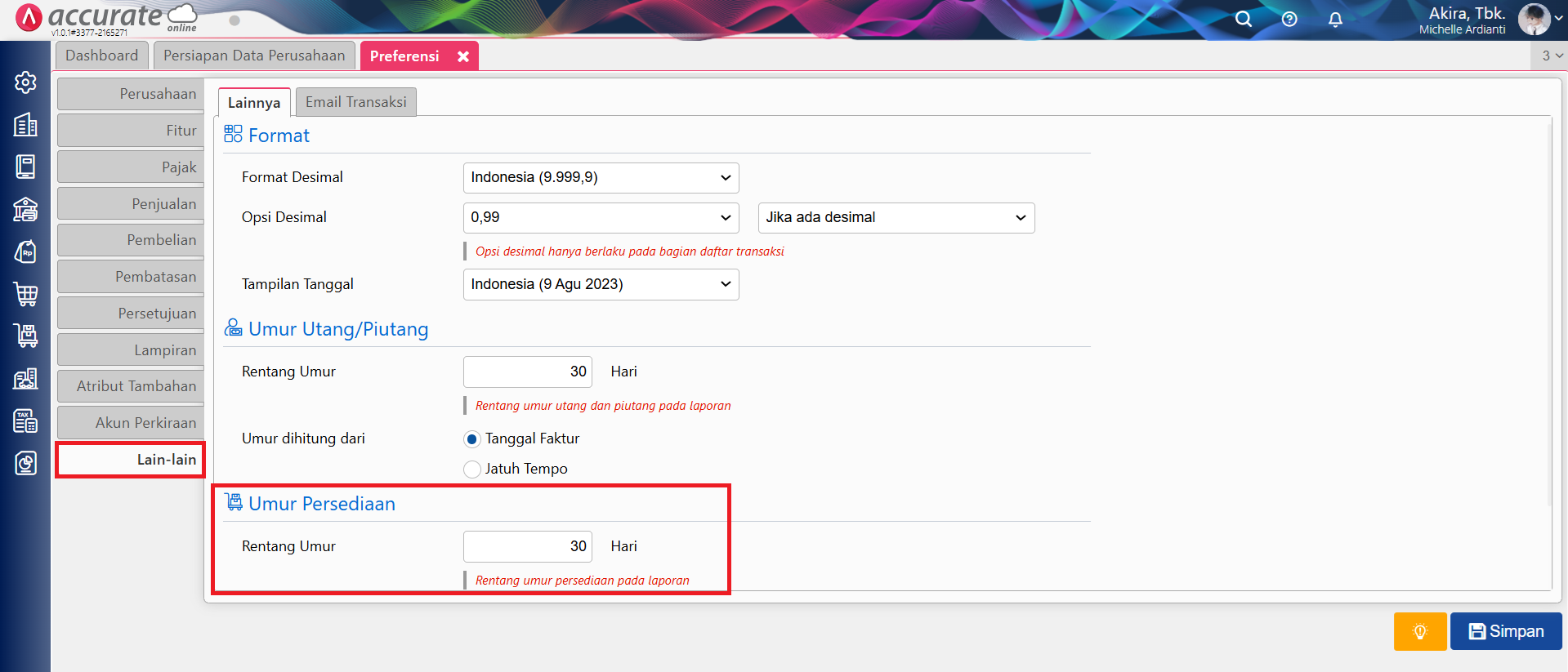Open the sales price tag icon
This screenshot has height=672, width=1568.
point(25,251)
